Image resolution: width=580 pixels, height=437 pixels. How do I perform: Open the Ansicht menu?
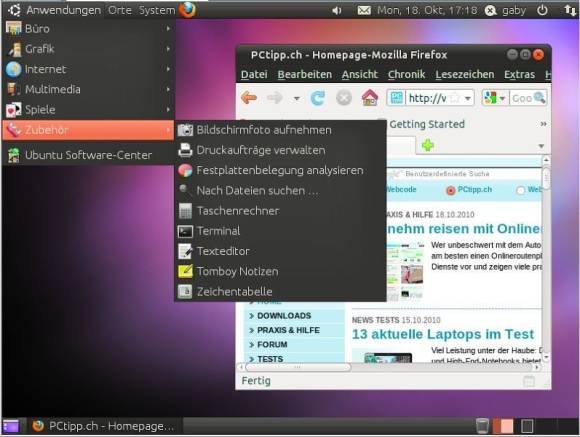[x=360, y=74]
